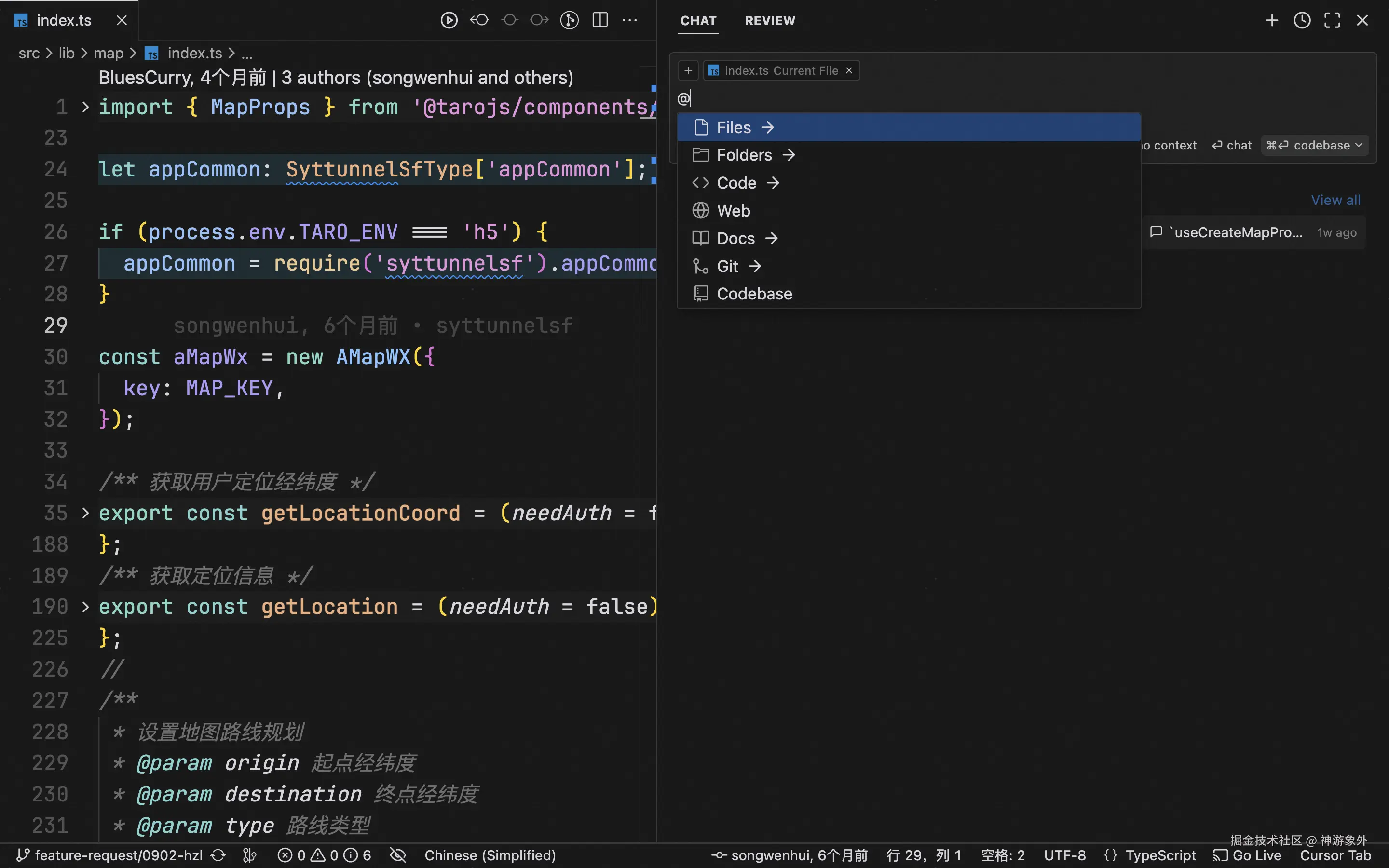The height and width of the screenshot is (868, 1389).
Task: Click the split editor icon
Action: click(600, 21)
